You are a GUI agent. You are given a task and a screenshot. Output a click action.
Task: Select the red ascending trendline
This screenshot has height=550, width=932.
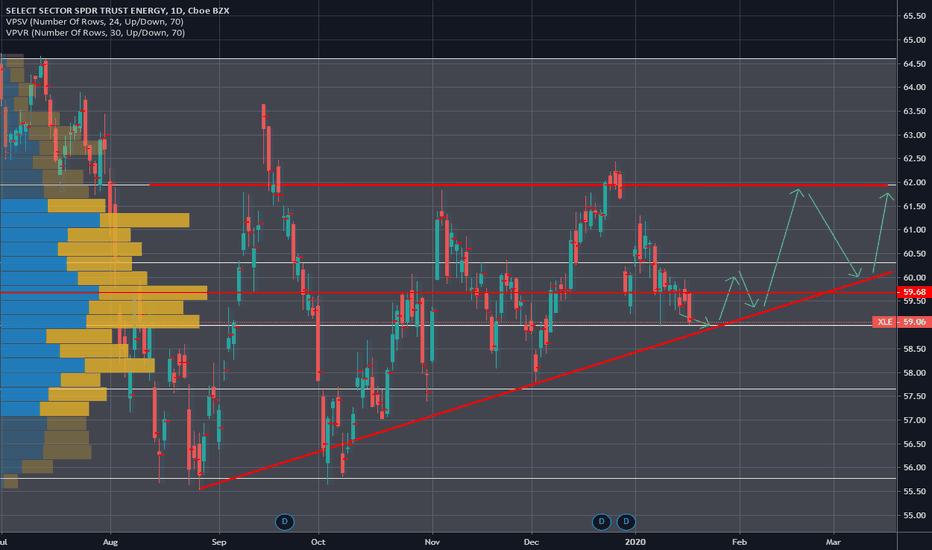point(546,381)
